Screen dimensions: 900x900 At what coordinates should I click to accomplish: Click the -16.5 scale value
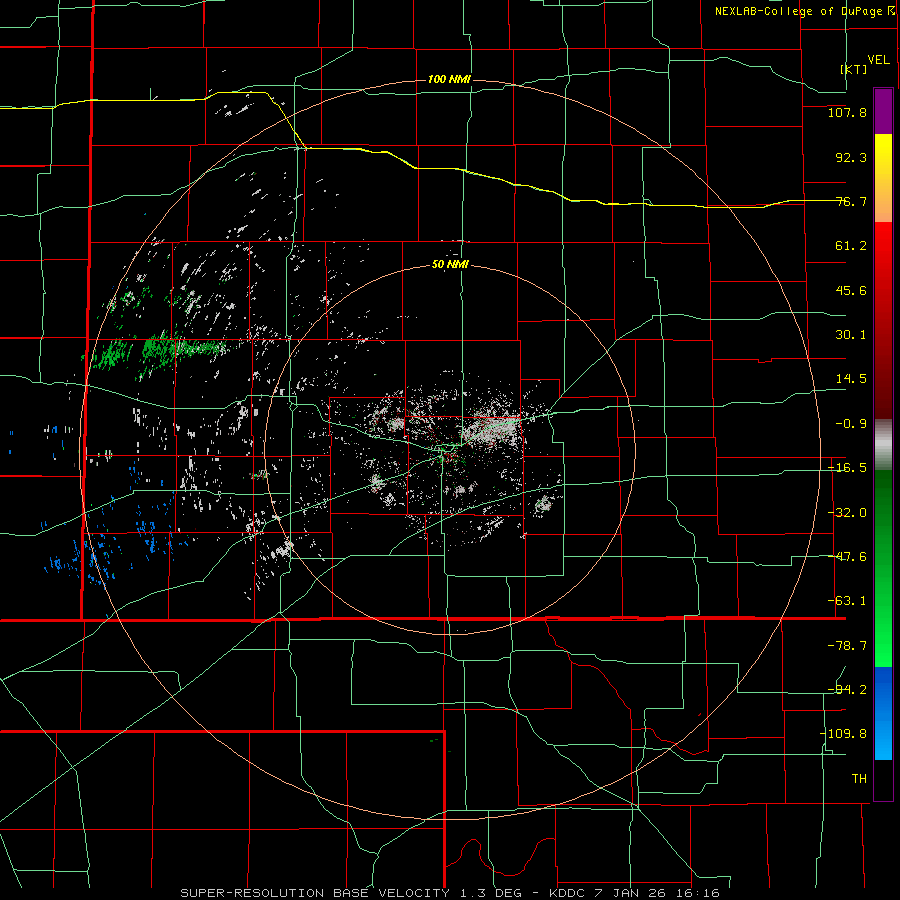(847, 468)
